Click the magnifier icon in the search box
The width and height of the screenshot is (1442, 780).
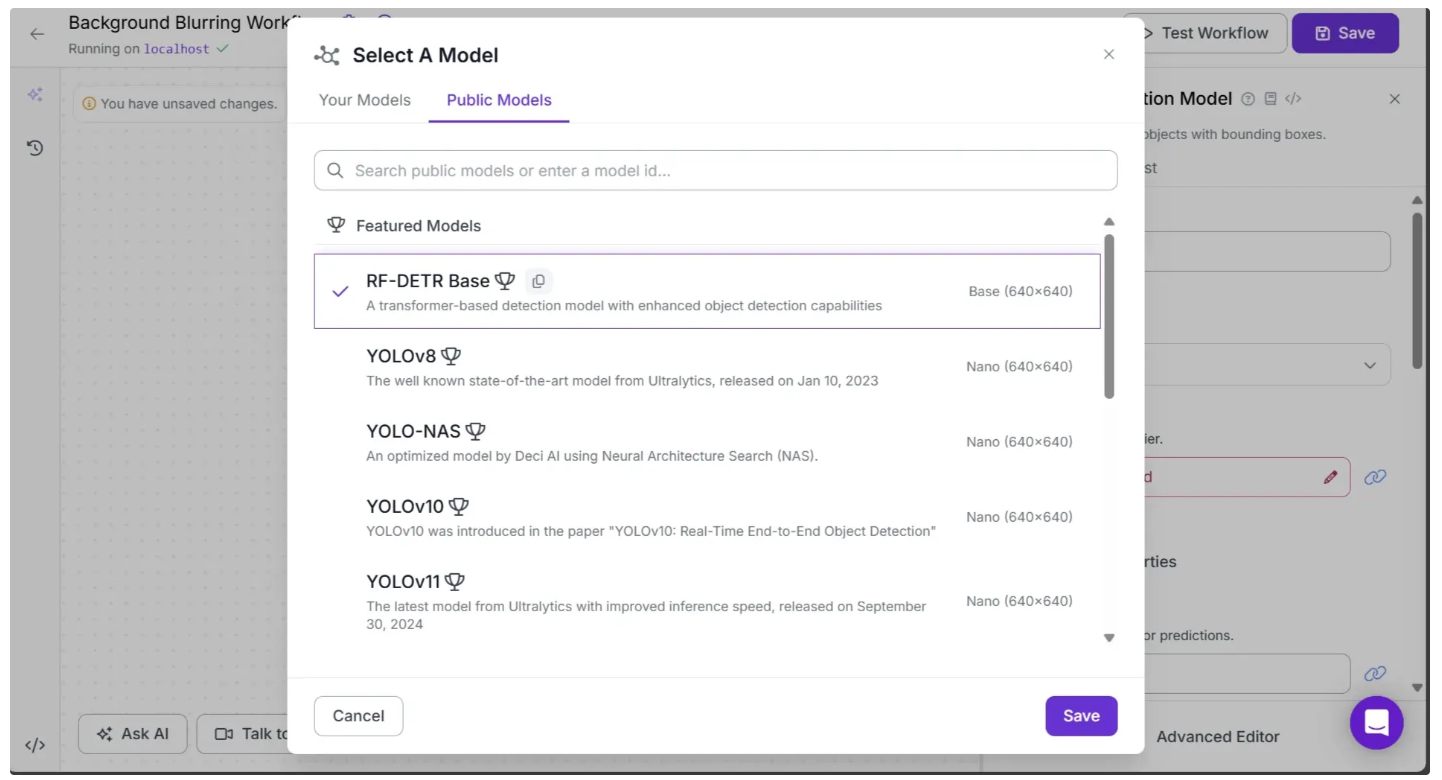[x=335, y=171]
